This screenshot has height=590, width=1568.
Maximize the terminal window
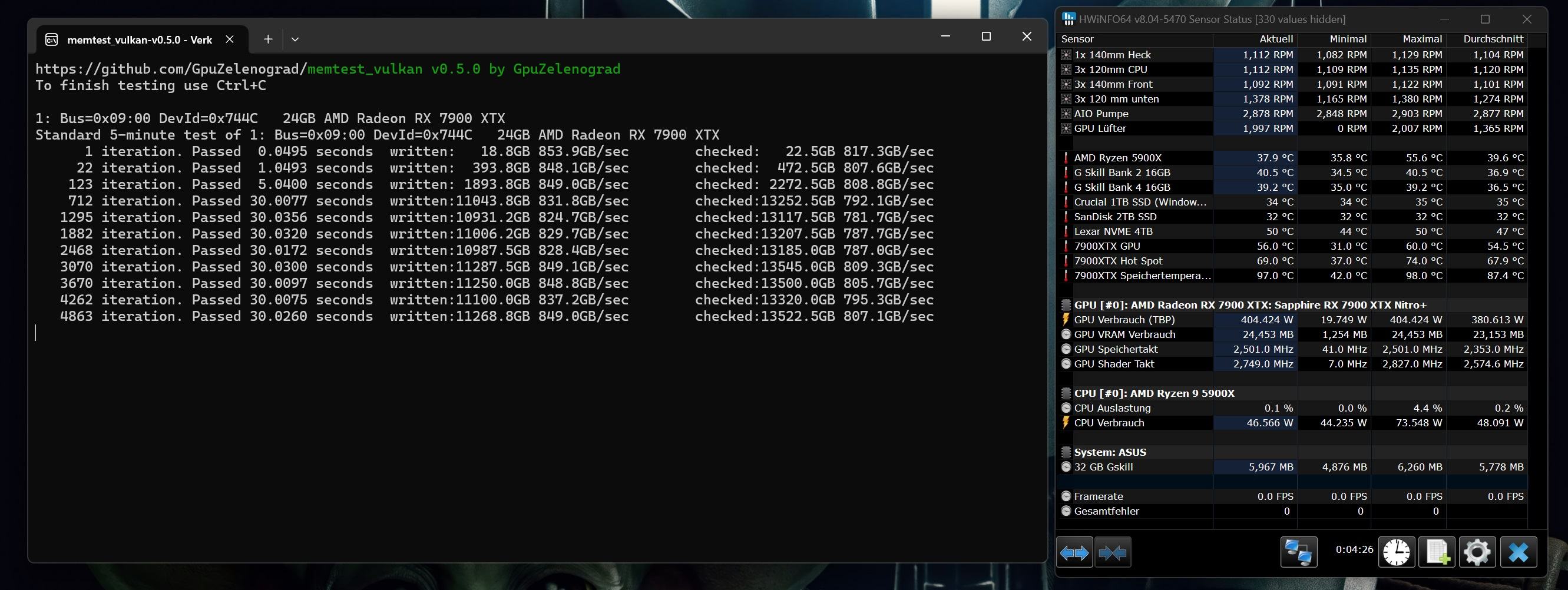point(986,37)
